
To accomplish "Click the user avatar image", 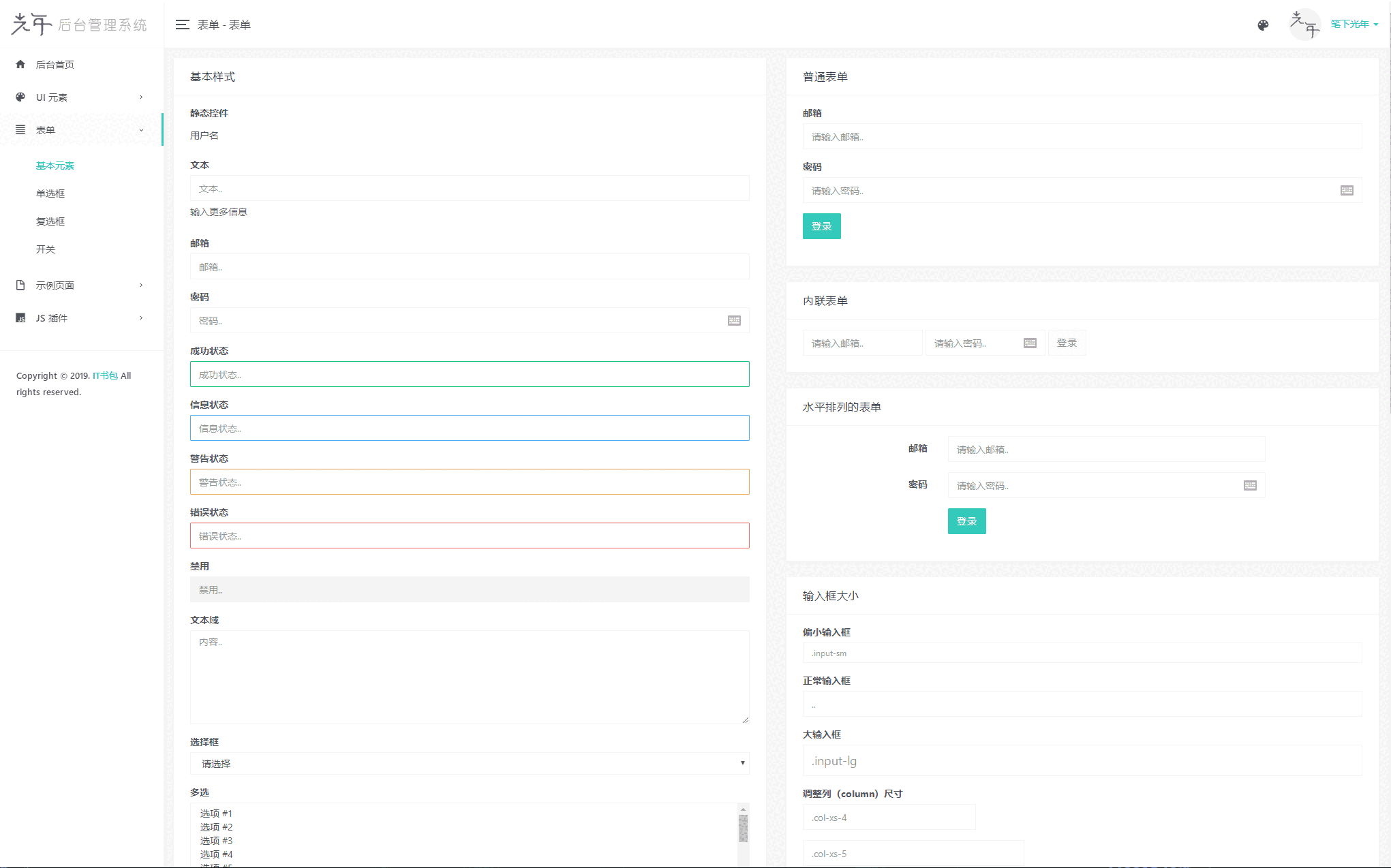I will click(1304, 25).
